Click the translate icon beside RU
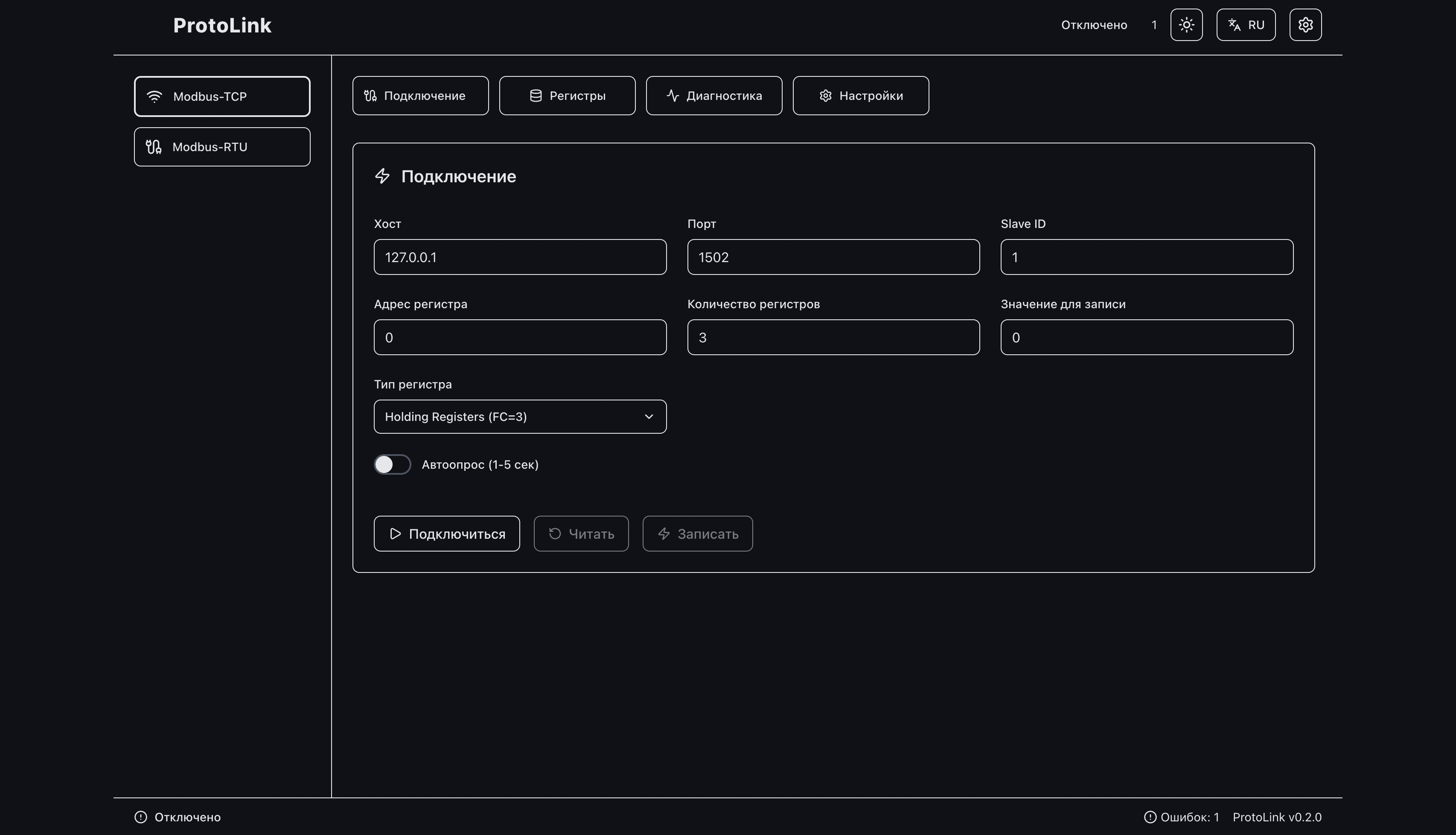This screenshot has width=1456, height=835. click(1234, 25)
